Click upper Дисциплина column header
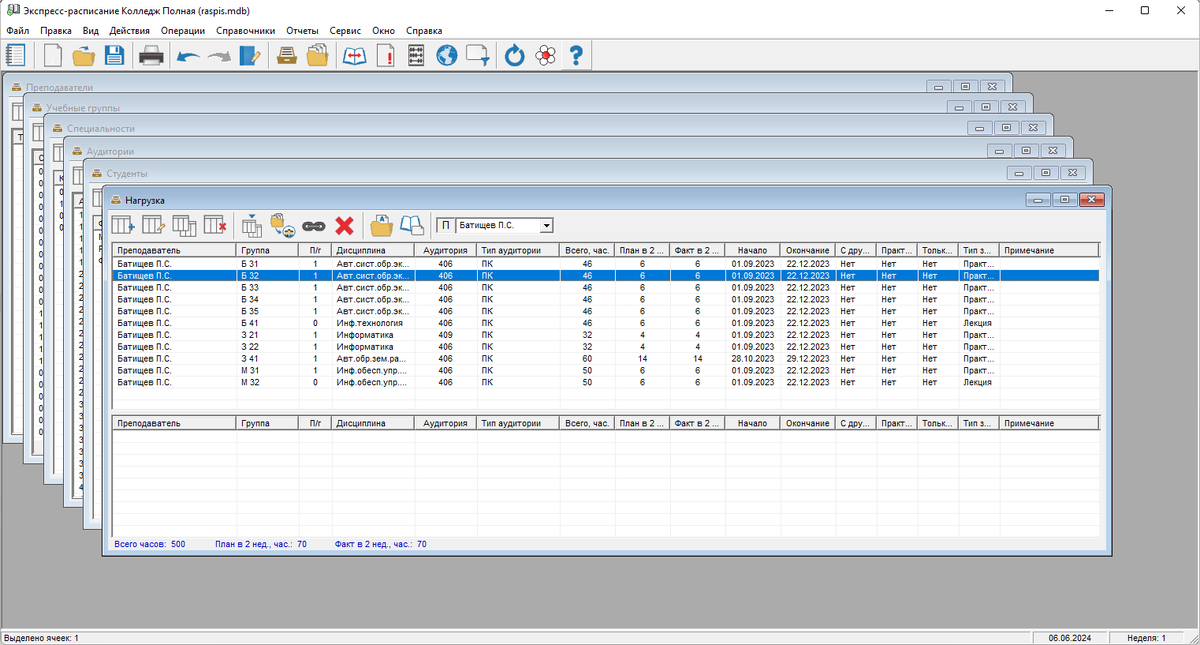Screen dimensions: 1200x645 click(x=374, y=251)
